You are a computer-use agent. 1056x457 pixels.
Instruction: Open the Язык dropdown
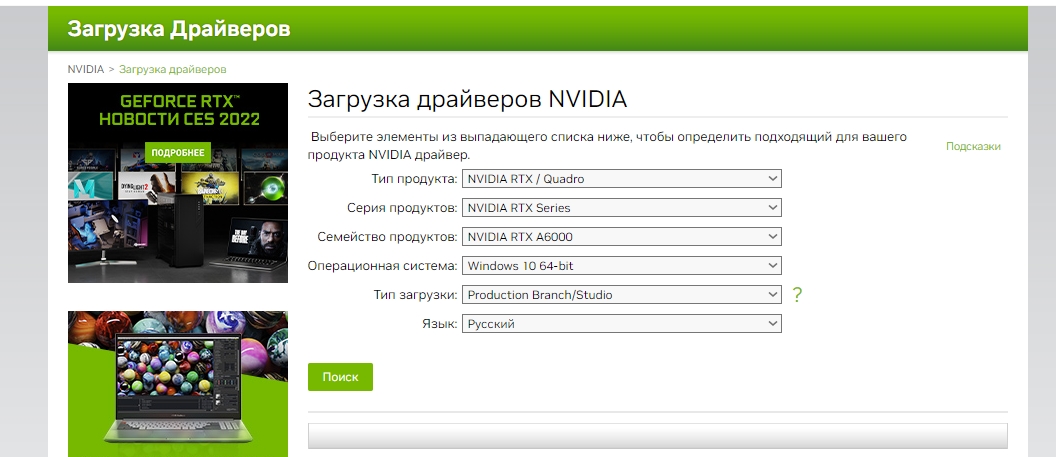[621, 324]
